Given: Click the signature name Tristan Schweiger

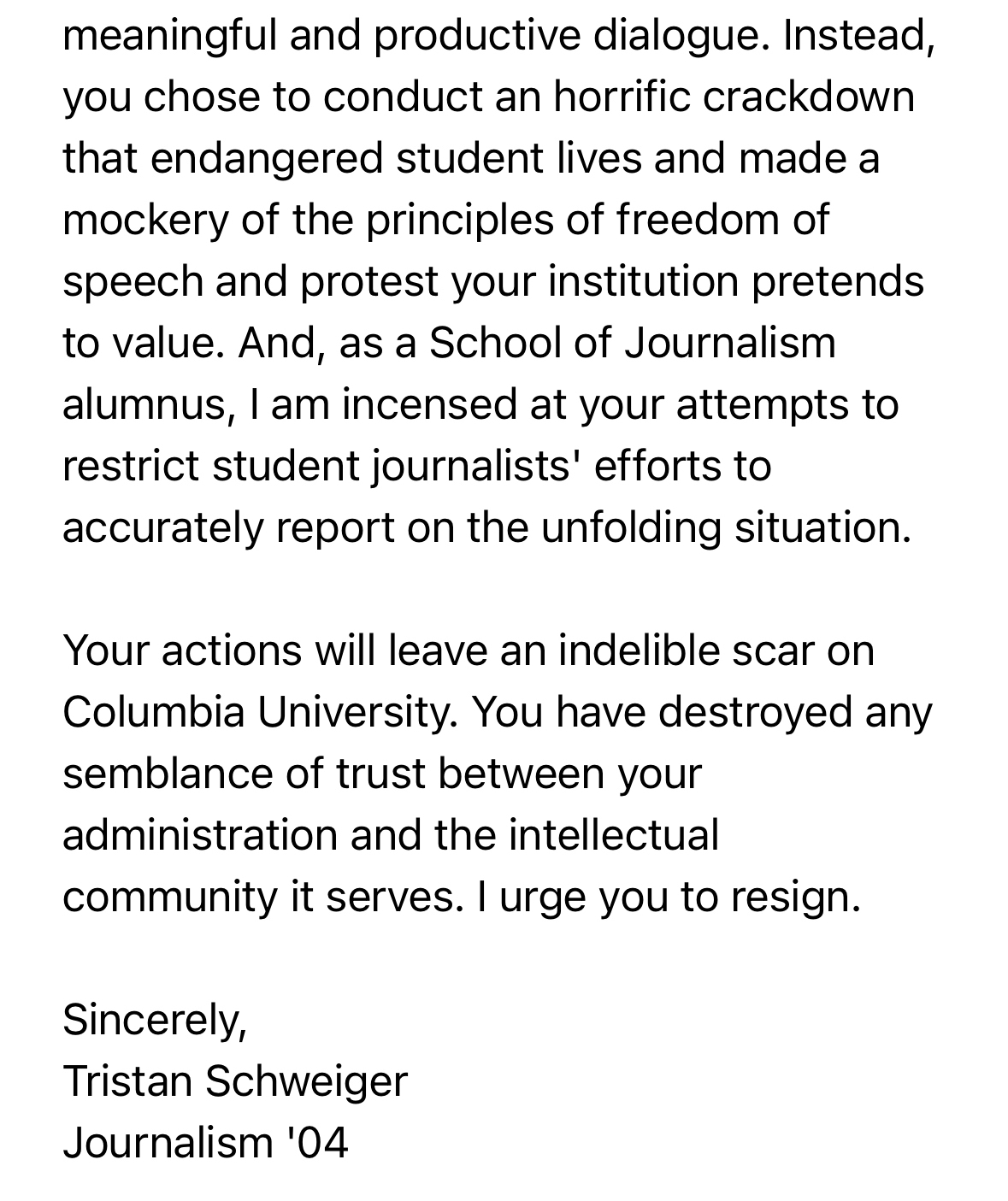Looking at the screenshot, I should click(235, 1081).
